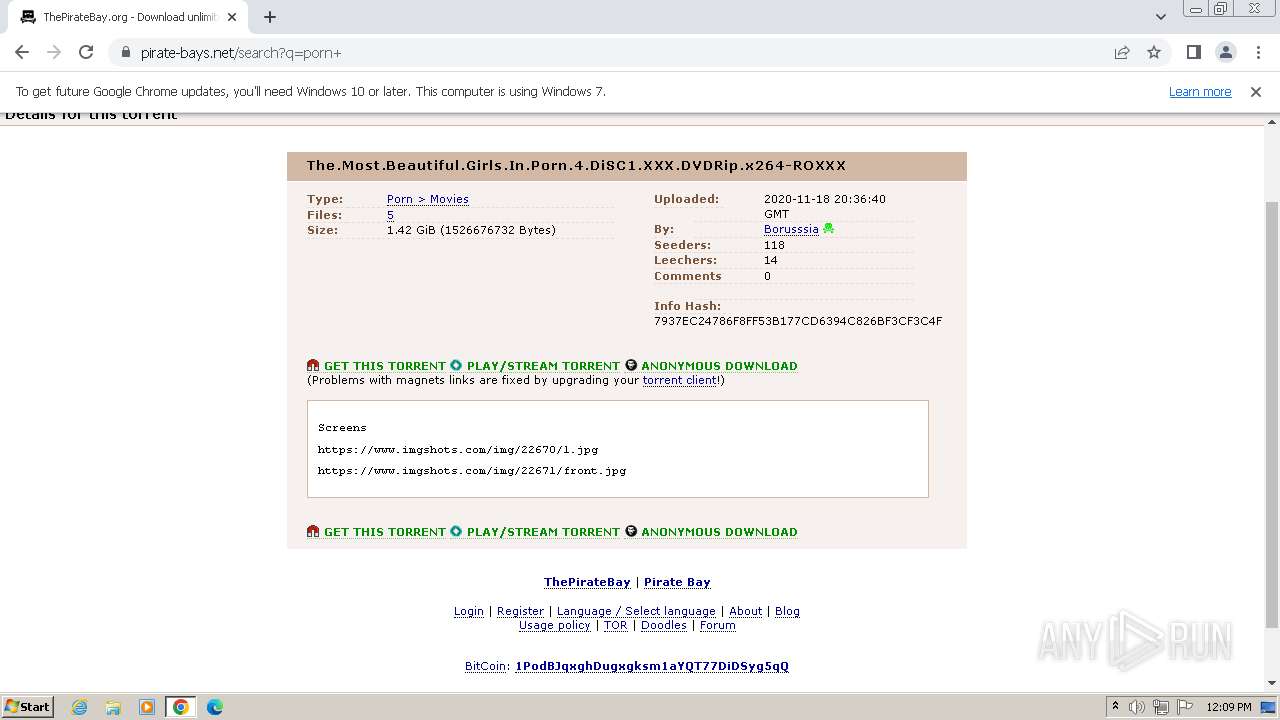The height and width of the screenshot is (720, 1280).
Task: Open uploader Borusssia profile
Action: (791, 229)
